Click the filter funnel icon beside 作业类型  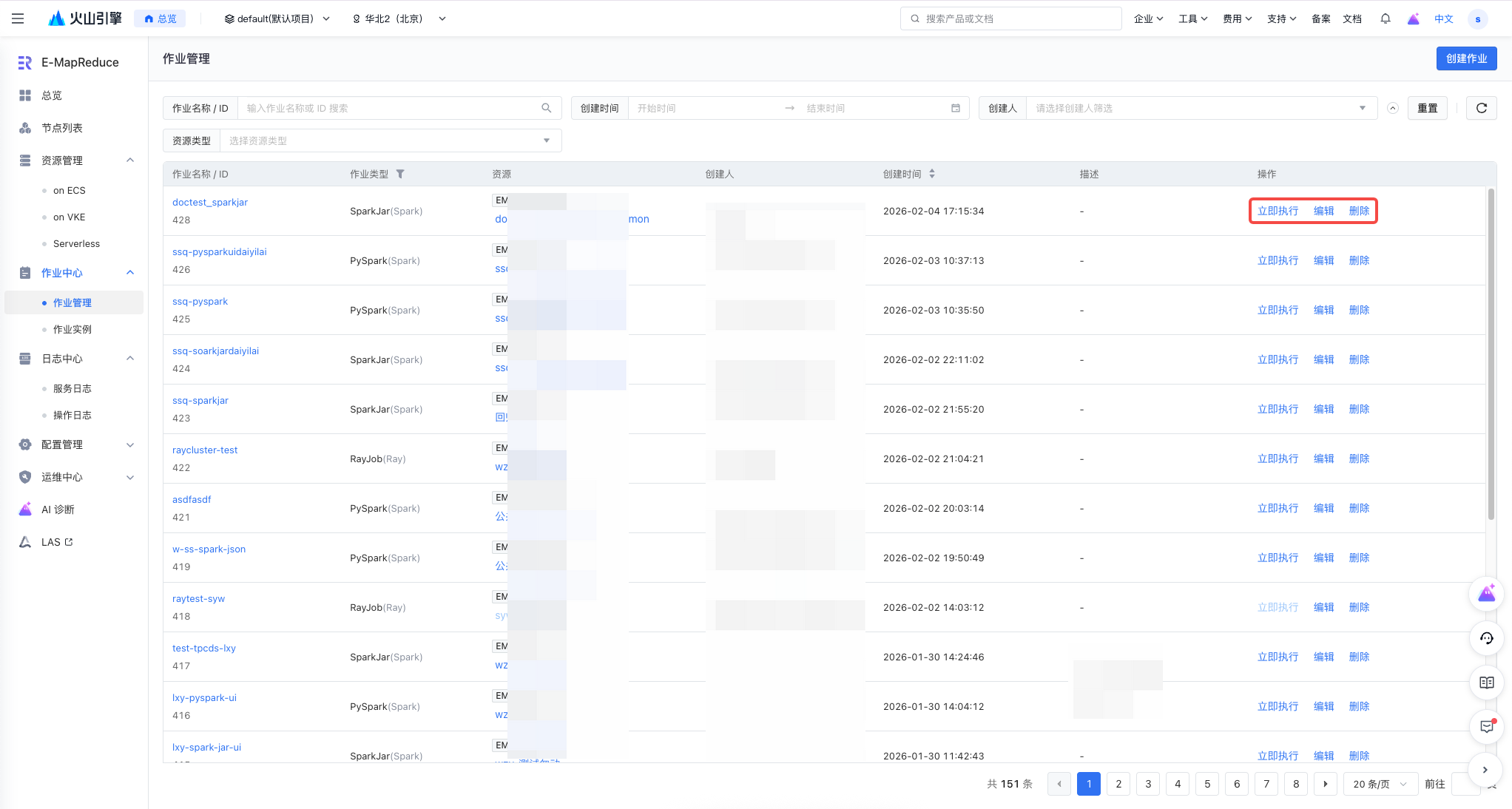pos(400,174)
